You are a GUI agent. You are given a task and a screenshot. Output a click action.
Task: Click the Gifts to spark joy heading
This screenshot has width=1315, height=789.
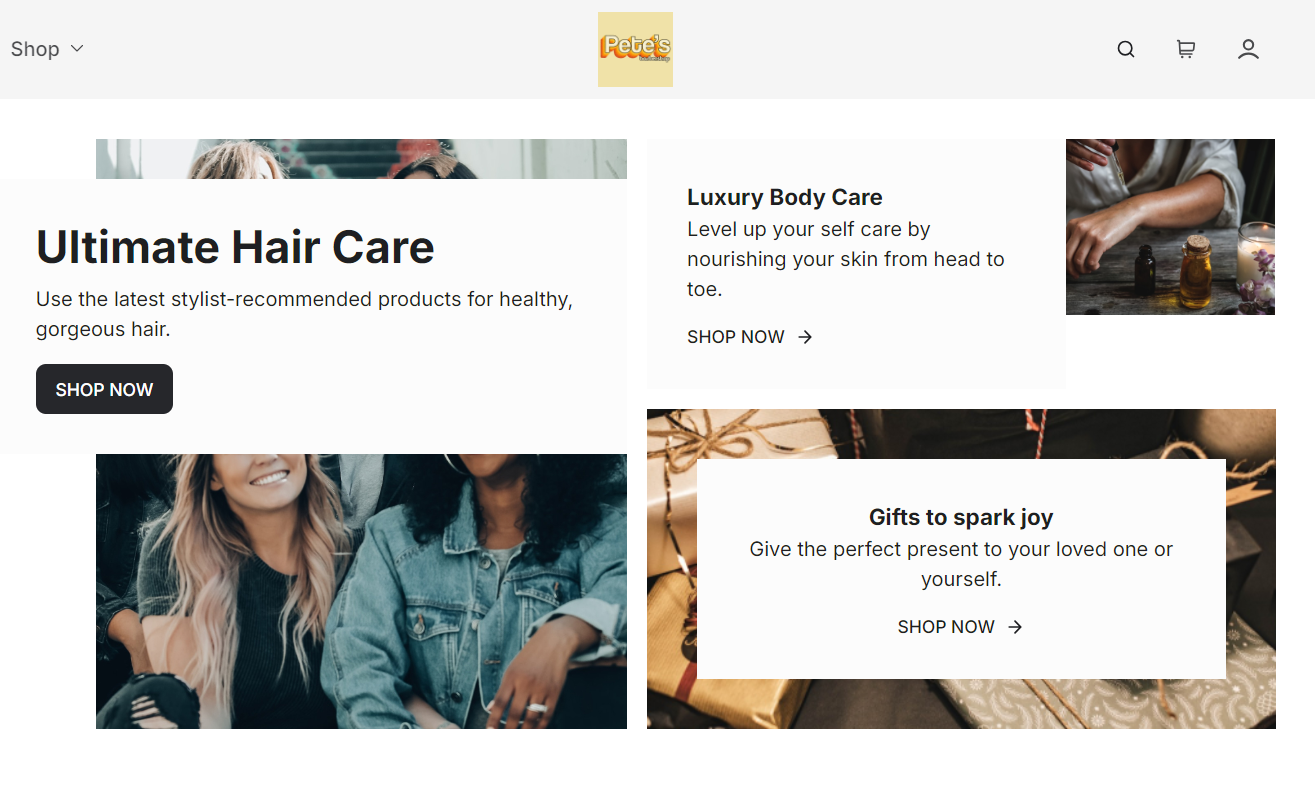pos(961,517)
